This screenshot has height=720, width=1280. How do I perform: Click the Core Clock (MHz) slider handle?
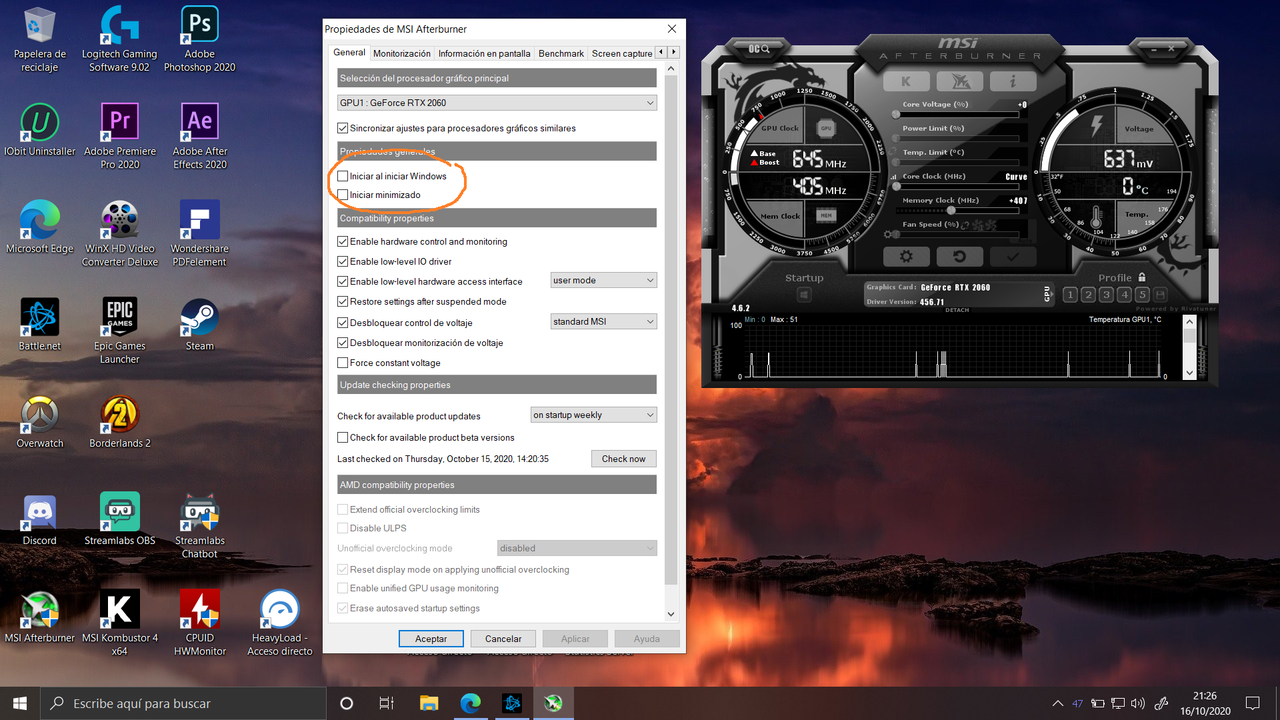click(x=896, y=186)
